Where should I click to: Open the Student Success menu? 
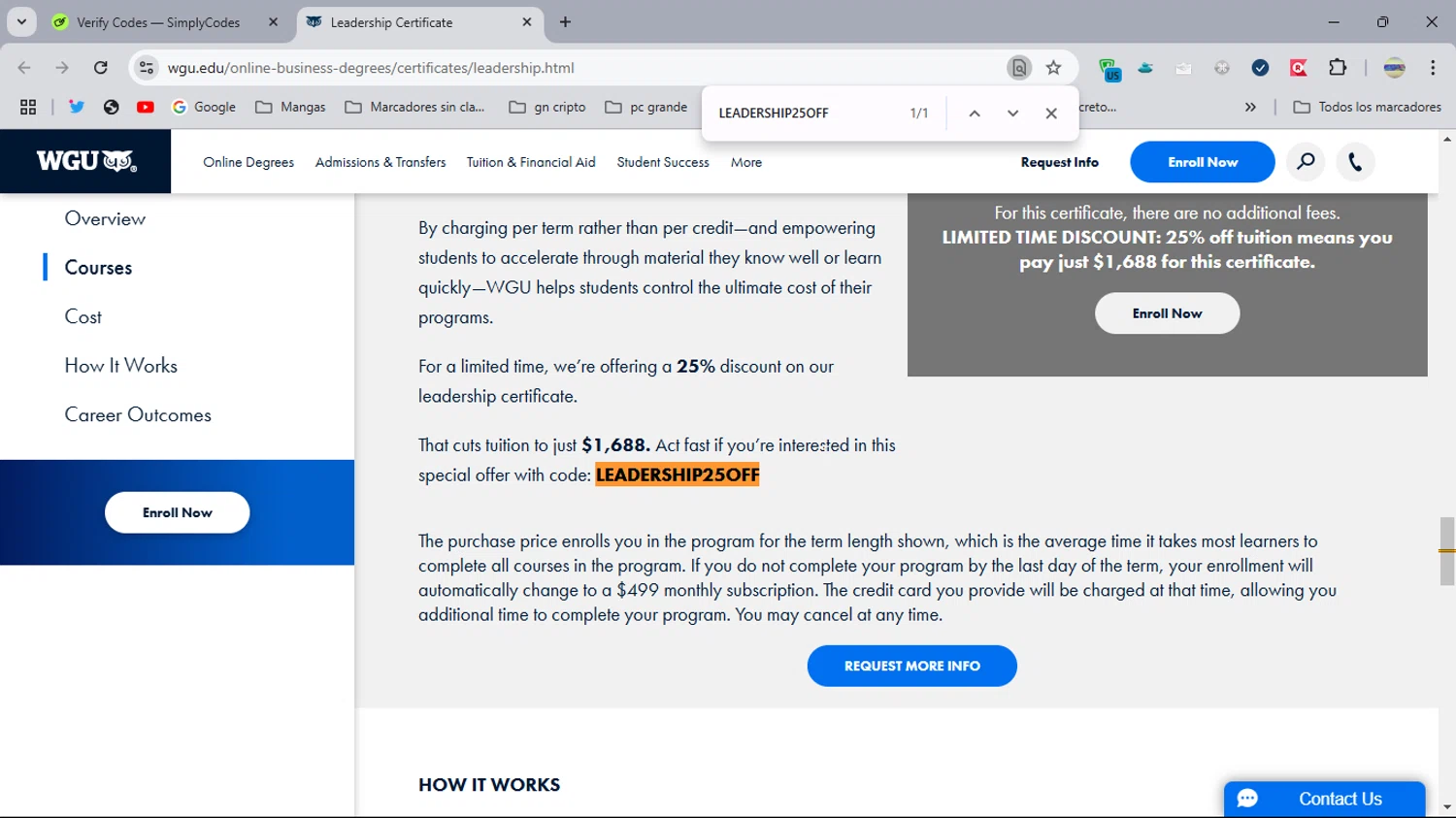tap(663, 162)
